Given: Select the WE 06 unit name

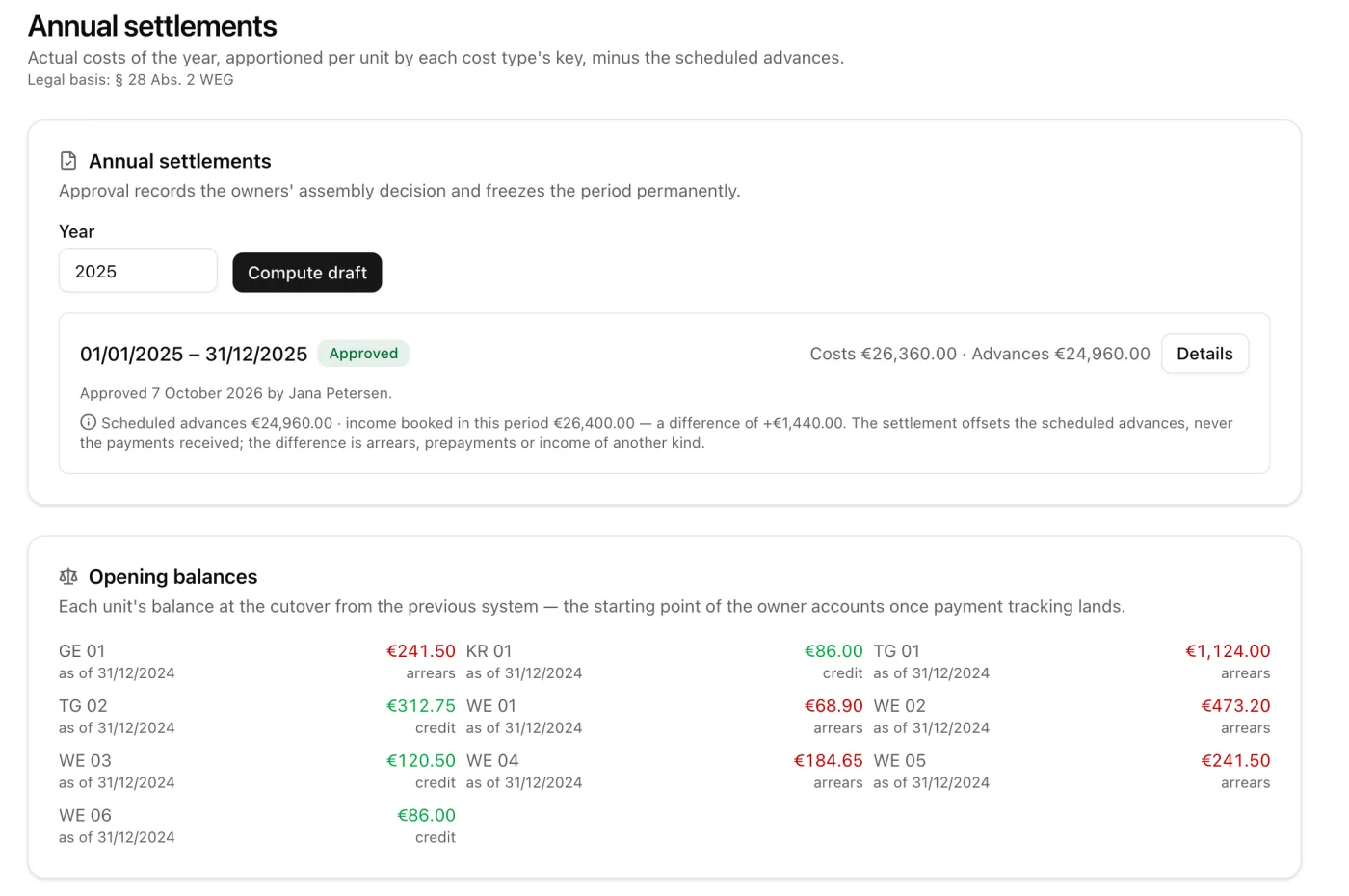Looking at the screenshot, I should 85,816.
